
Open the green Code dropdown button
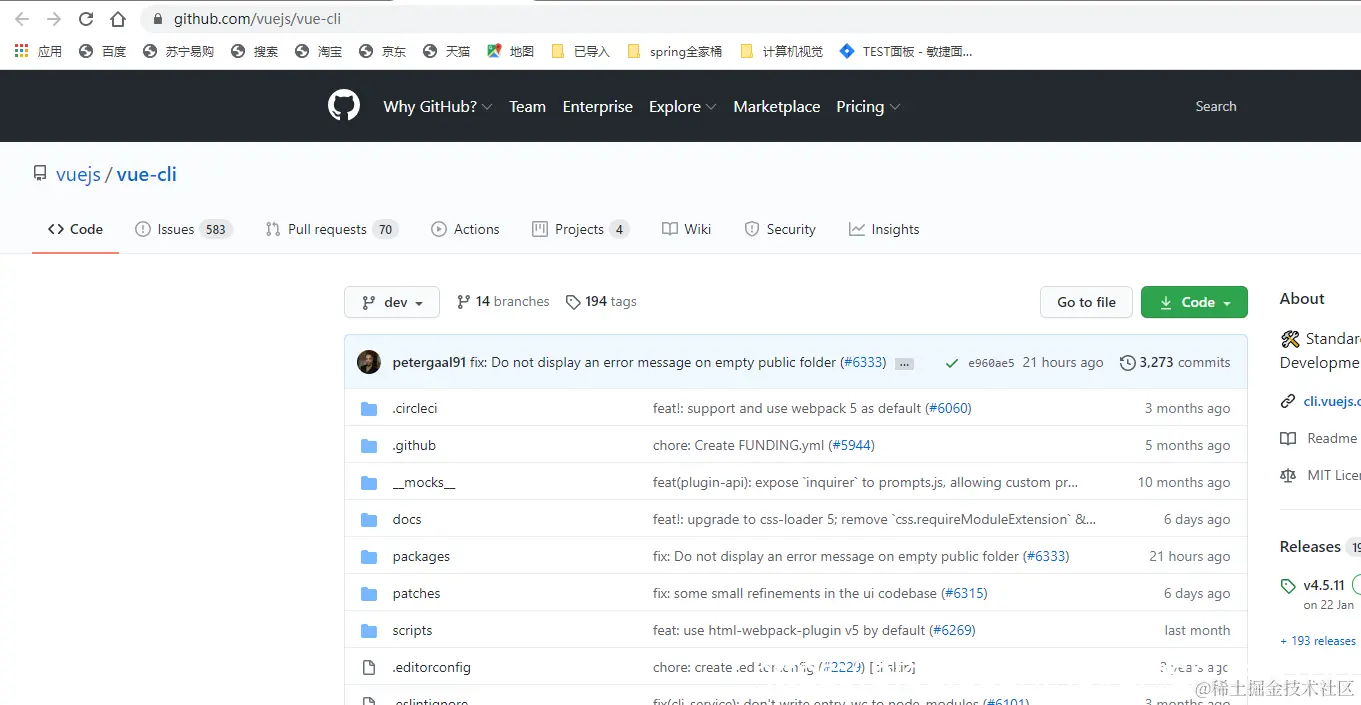tap(1194, 302)
